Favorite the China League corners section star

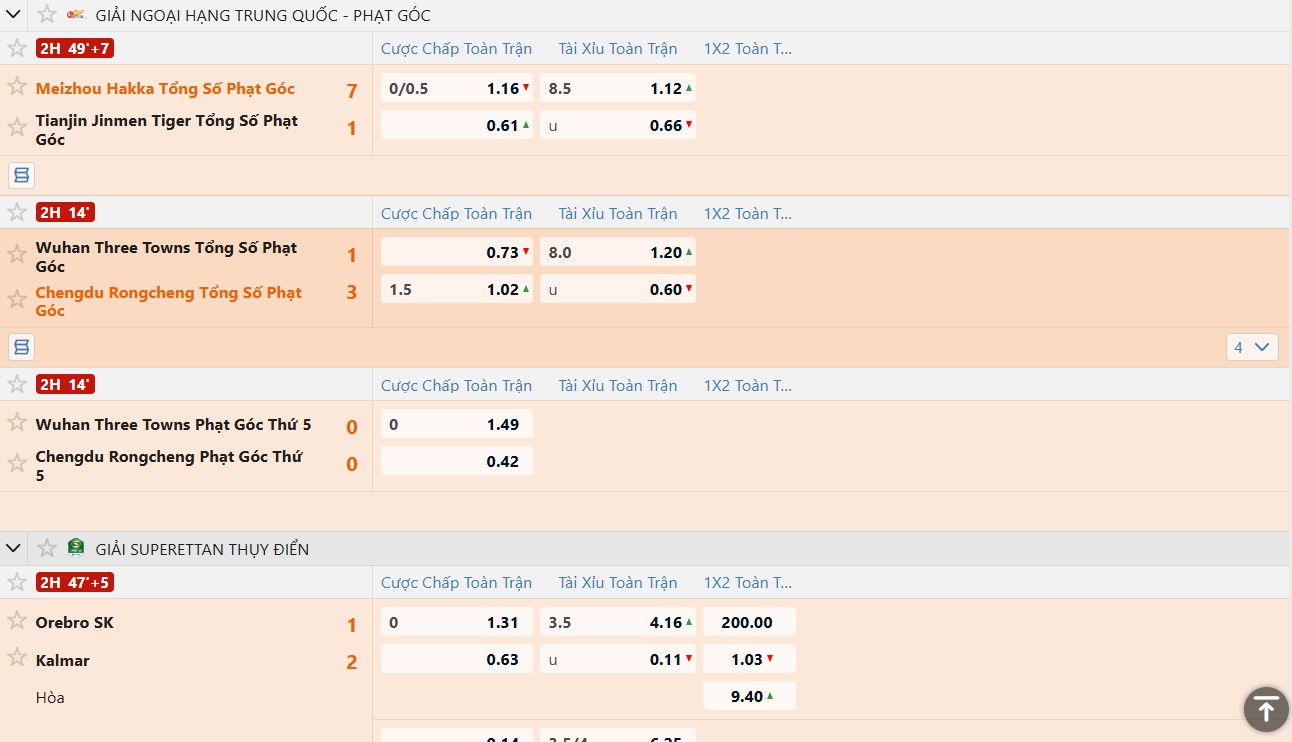click(47, 15)
